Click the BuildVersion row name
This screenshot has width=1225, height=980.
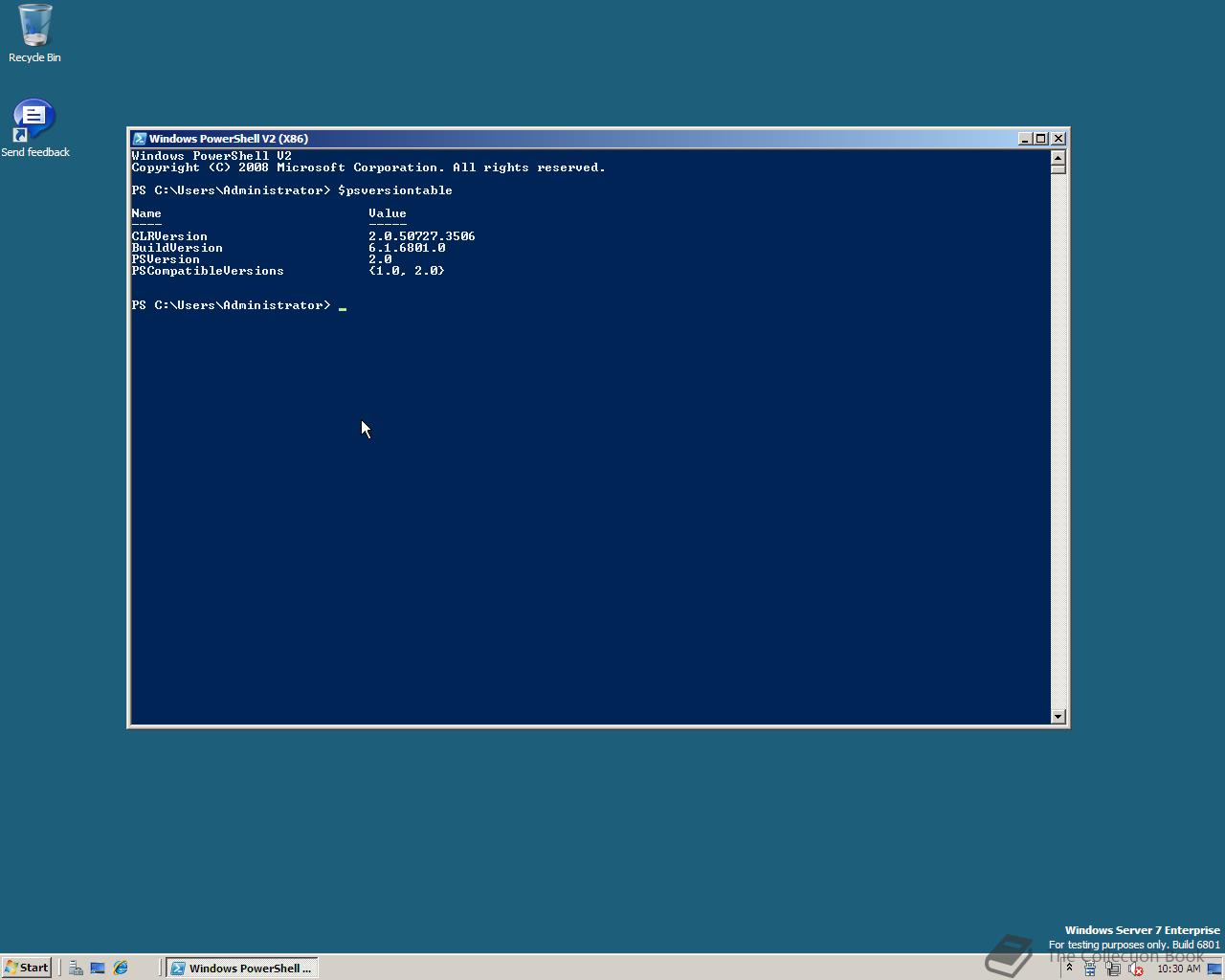(177, 248)
